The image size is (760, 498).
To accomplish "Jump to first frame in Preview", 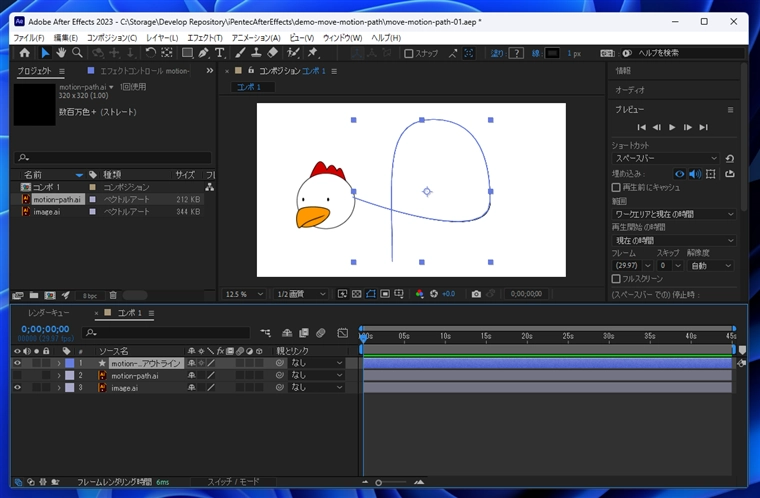I will (641, 128).
